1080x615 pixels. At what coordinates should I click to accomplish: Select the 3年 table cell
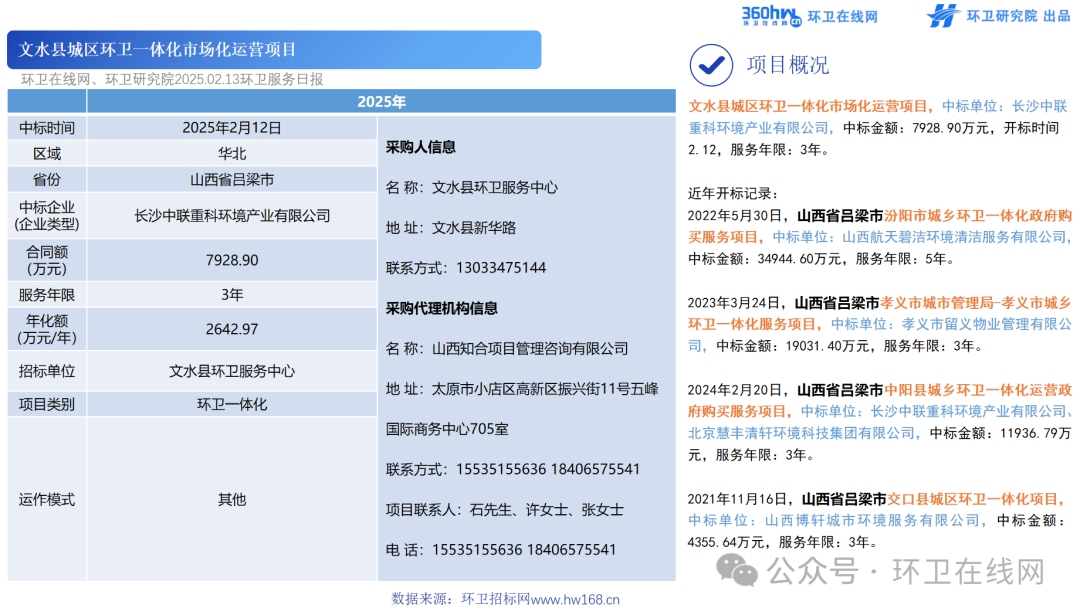[231, 295]
